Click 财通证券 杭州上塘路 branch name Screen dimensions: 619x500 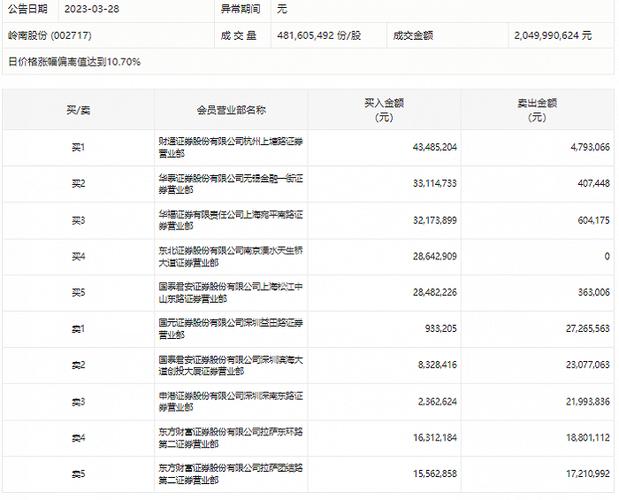pos(231,148)
